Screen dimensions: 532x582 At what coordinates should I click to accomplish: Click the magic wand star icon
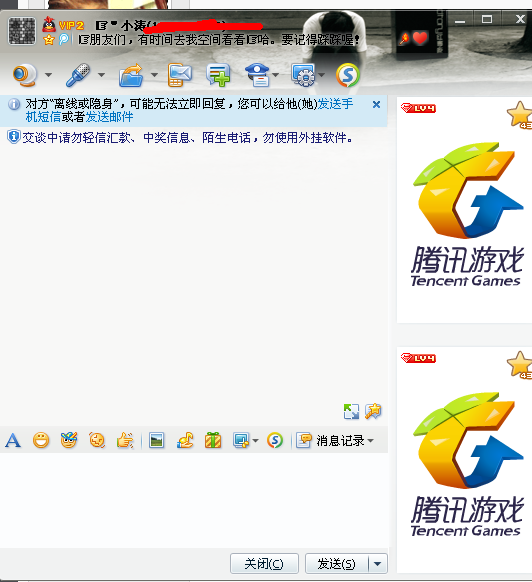coord(373,411)
